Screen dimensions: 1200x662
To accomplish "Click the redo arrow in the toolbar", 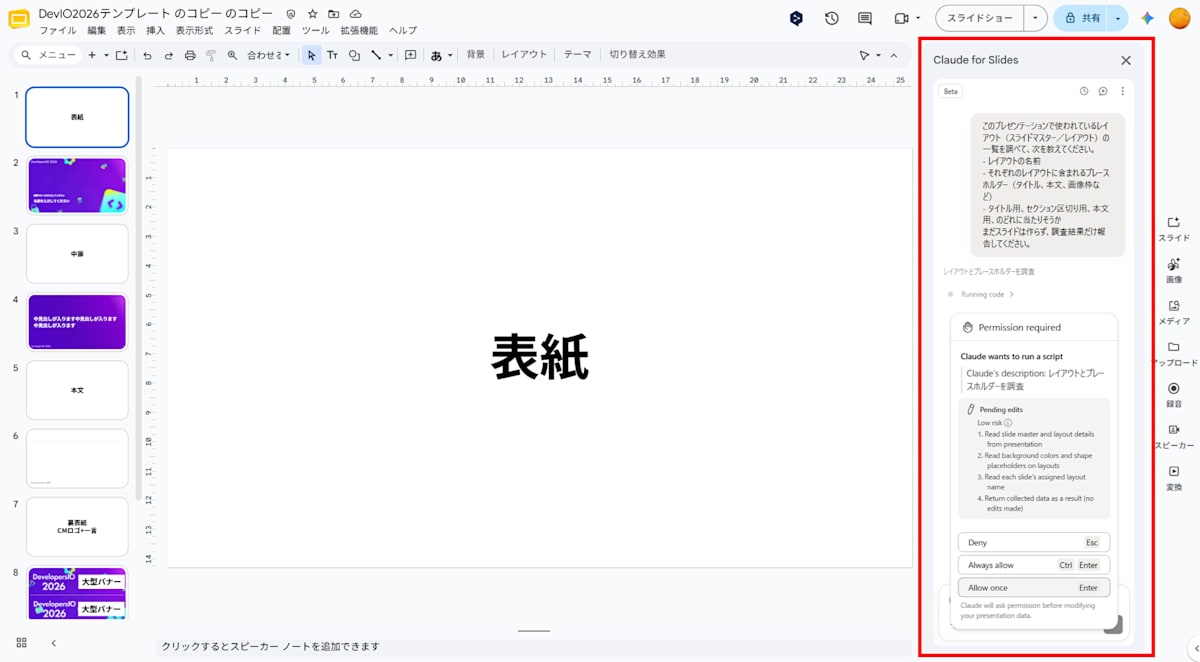I will click(168, 55).
